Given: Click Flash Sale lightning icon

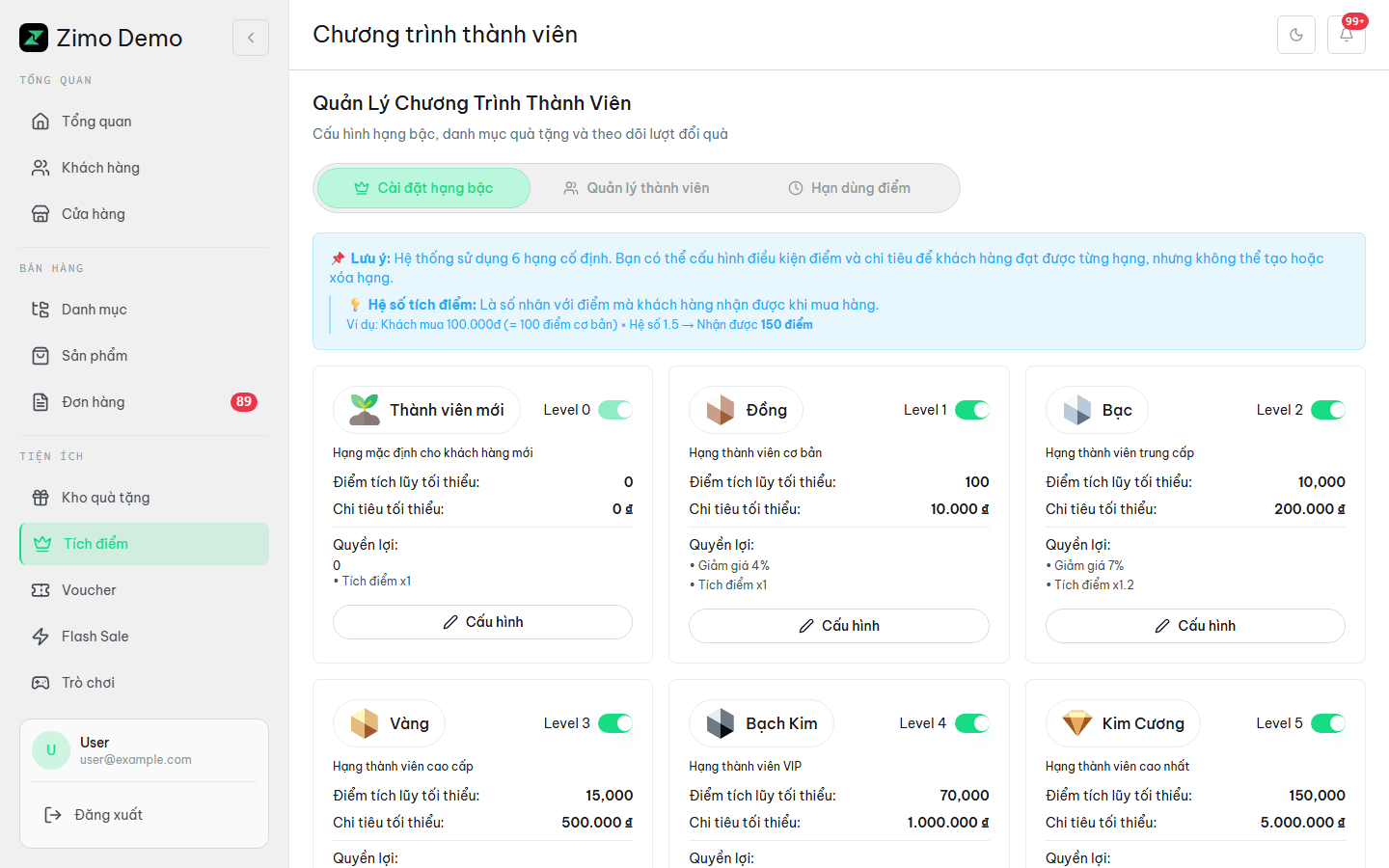Looking at the screenshot, I should pyautogui.click(x=41, y=637).
